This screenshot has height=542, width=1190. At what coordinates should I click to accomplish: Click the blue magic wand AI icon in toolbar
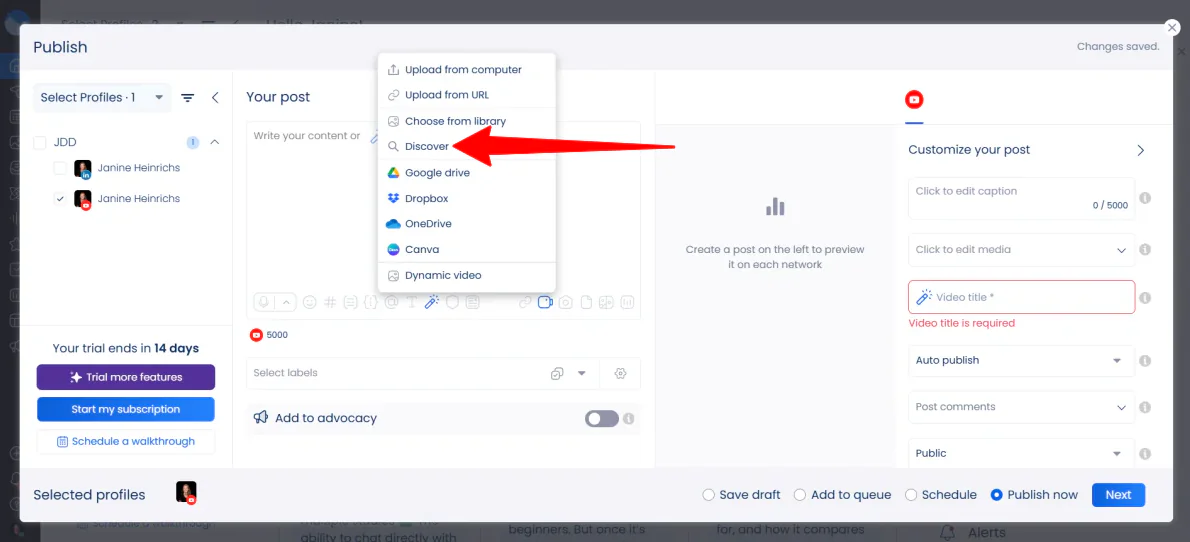(432, 302)
